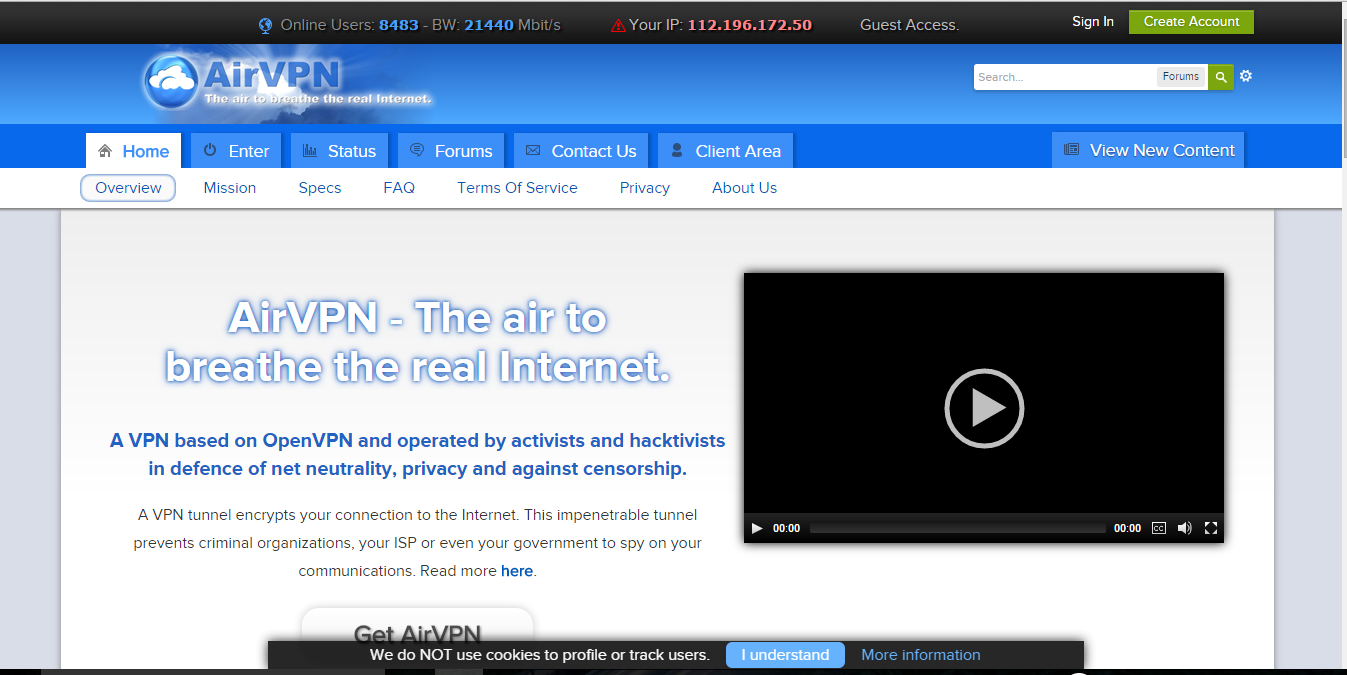The height and width of the screenshot is (675, 1347).
Task: Click the online users count 8483
Action: [399, 25]
